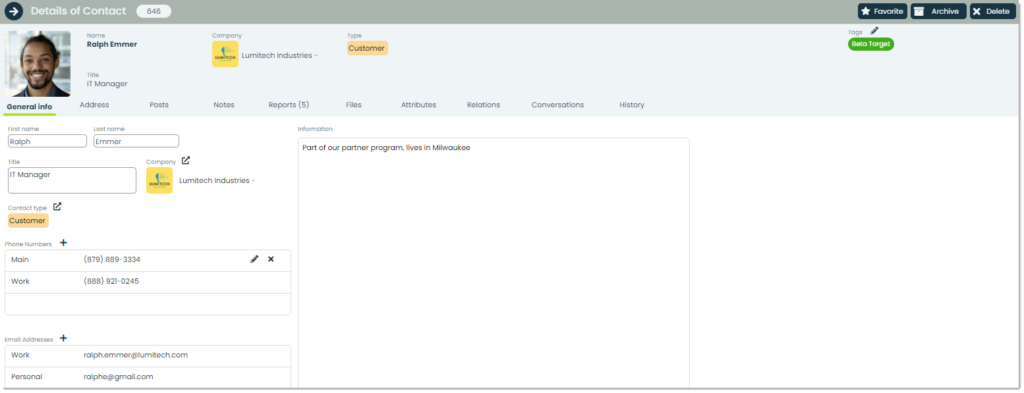The width and height of the screenshot is (1024, 393).
Task: Select the (888) 921-0245 work number
Action: (x=111, y=281)
